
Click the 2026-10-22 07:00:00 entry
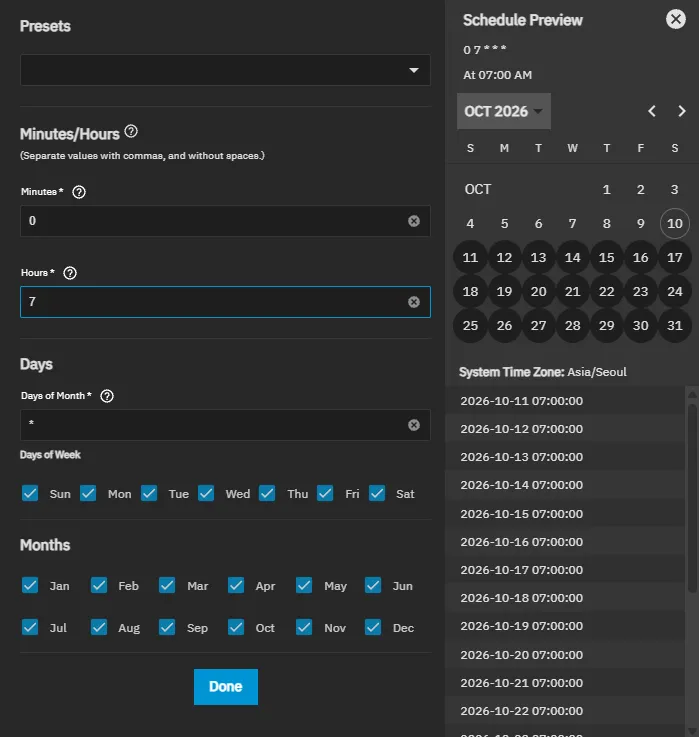tap(565, 711)
